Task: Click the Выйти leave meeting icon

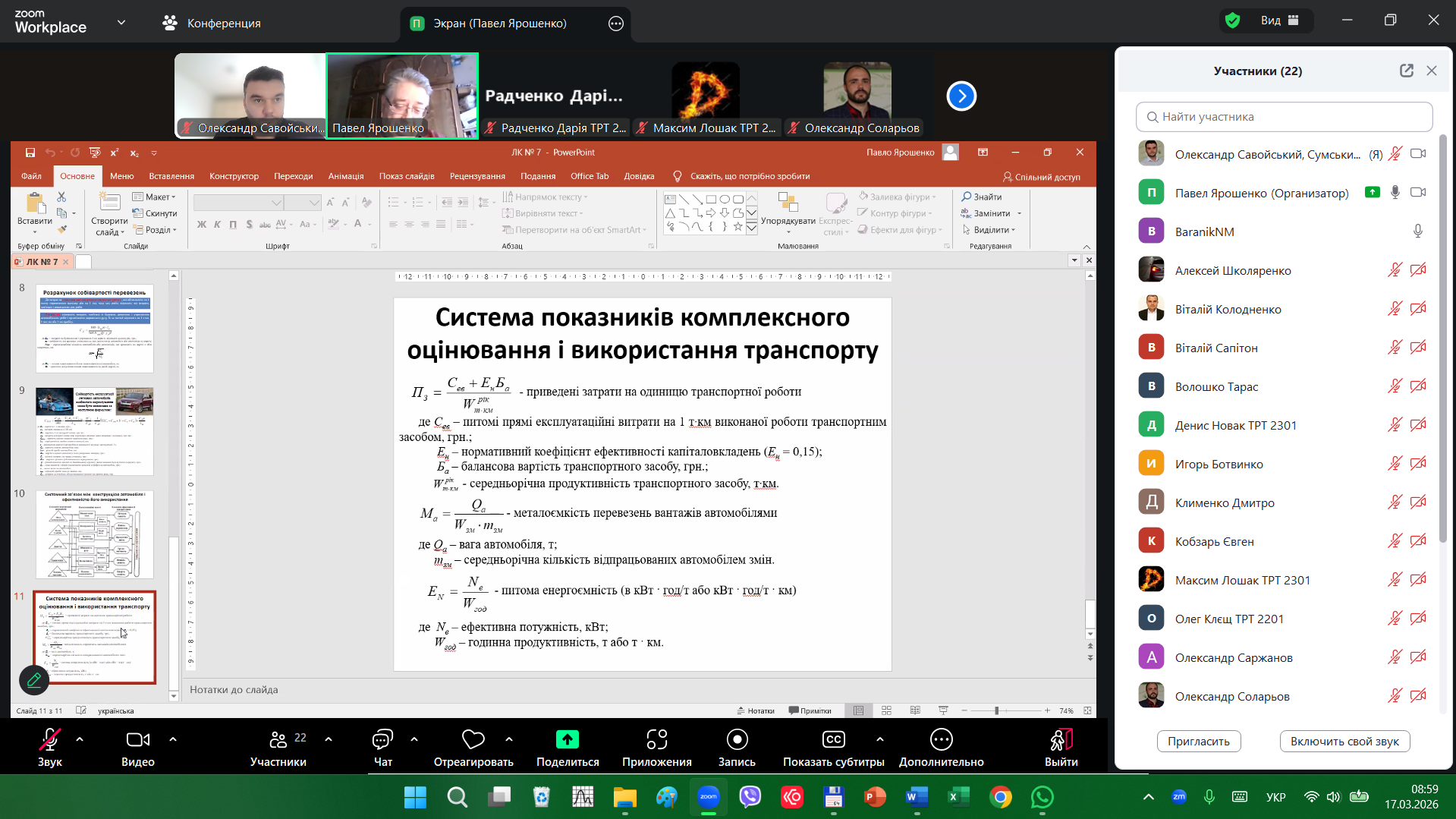Action: point(1060,739)
